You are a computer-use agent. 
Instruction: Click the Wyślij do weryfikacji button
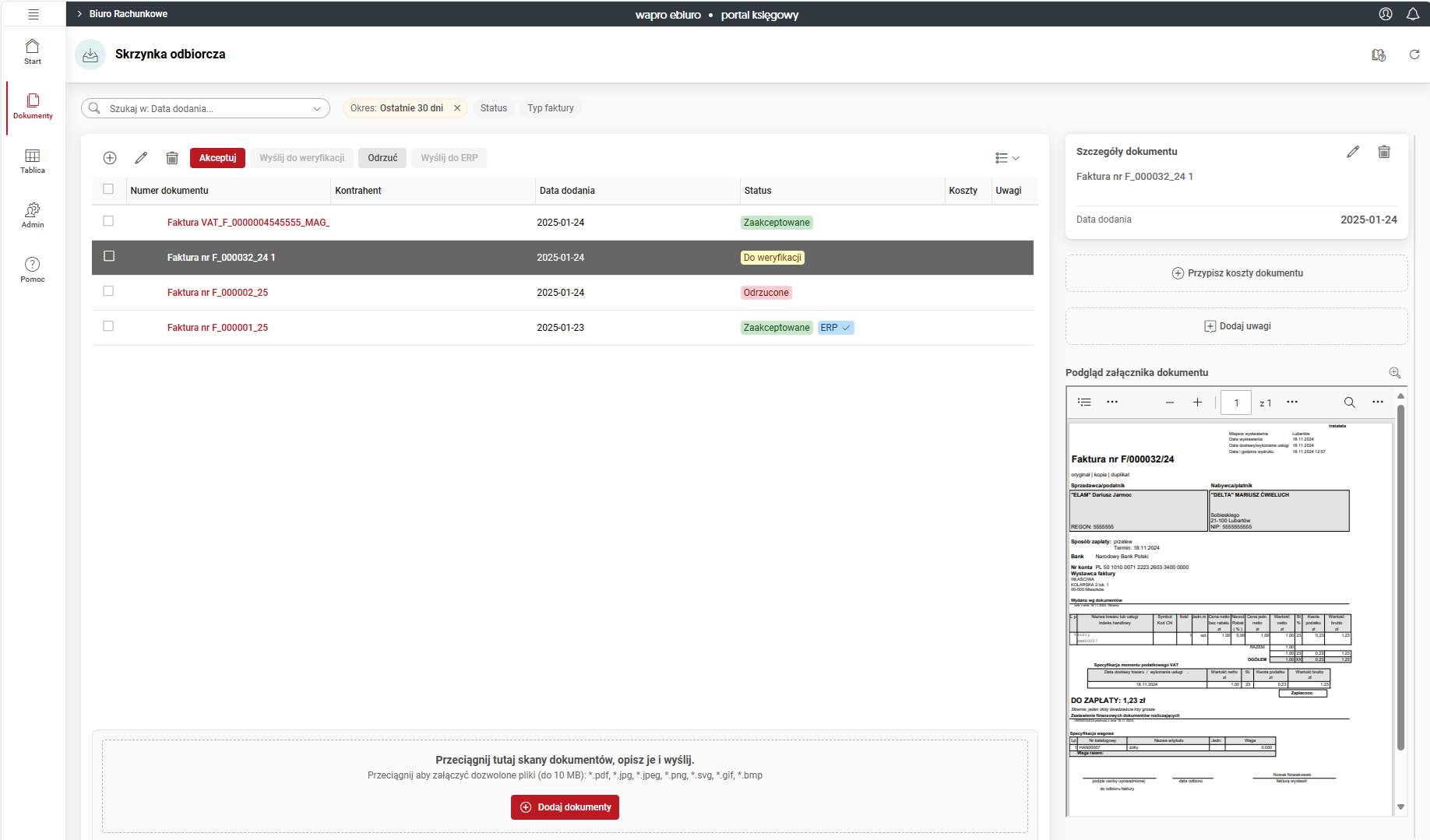coord(302,158)
